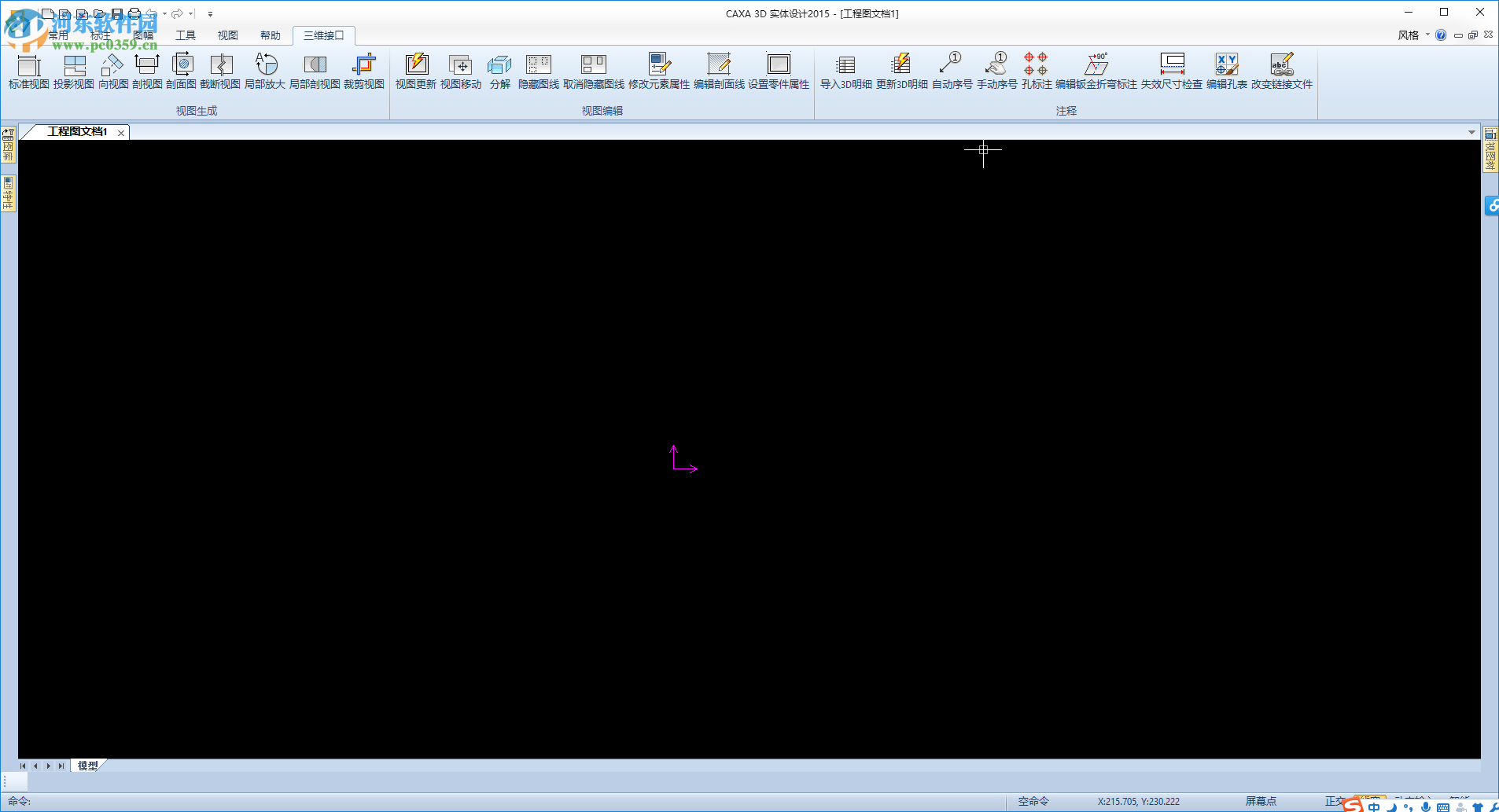
Task: Click the 剖面图 cross-section tool
Action: click(x=182, y=72)
